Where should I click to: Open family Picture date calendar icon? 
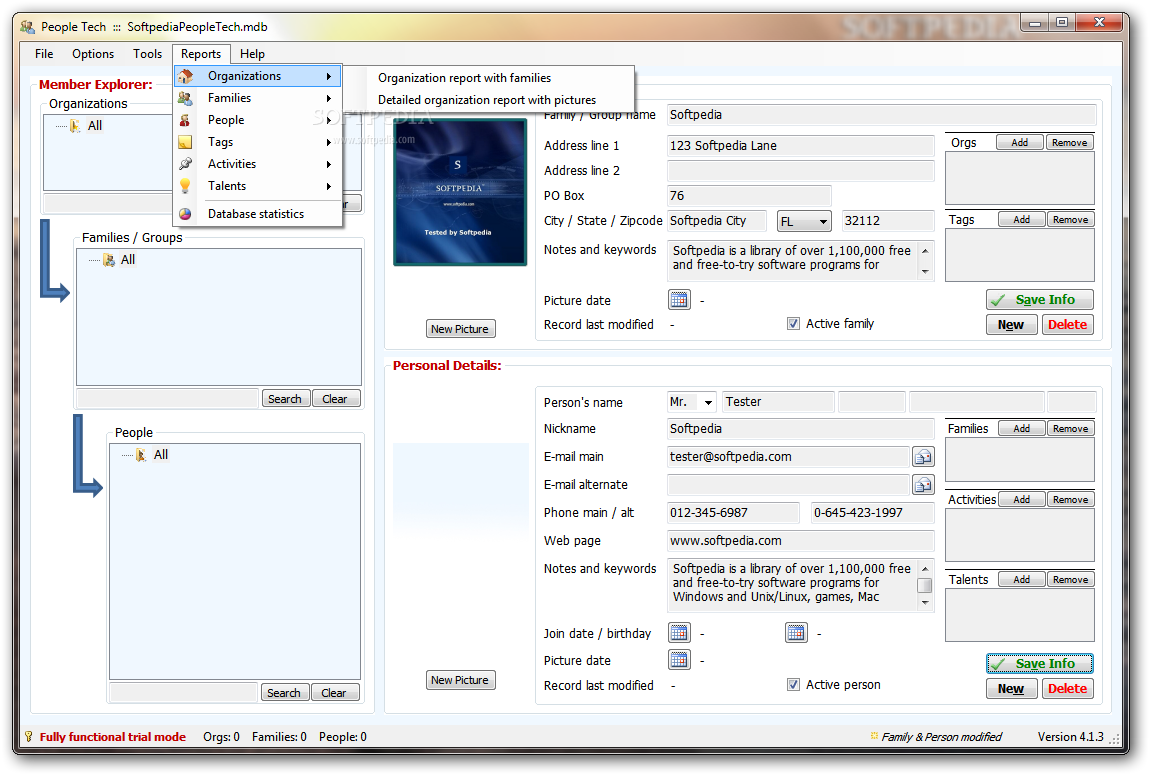point(679,299)
